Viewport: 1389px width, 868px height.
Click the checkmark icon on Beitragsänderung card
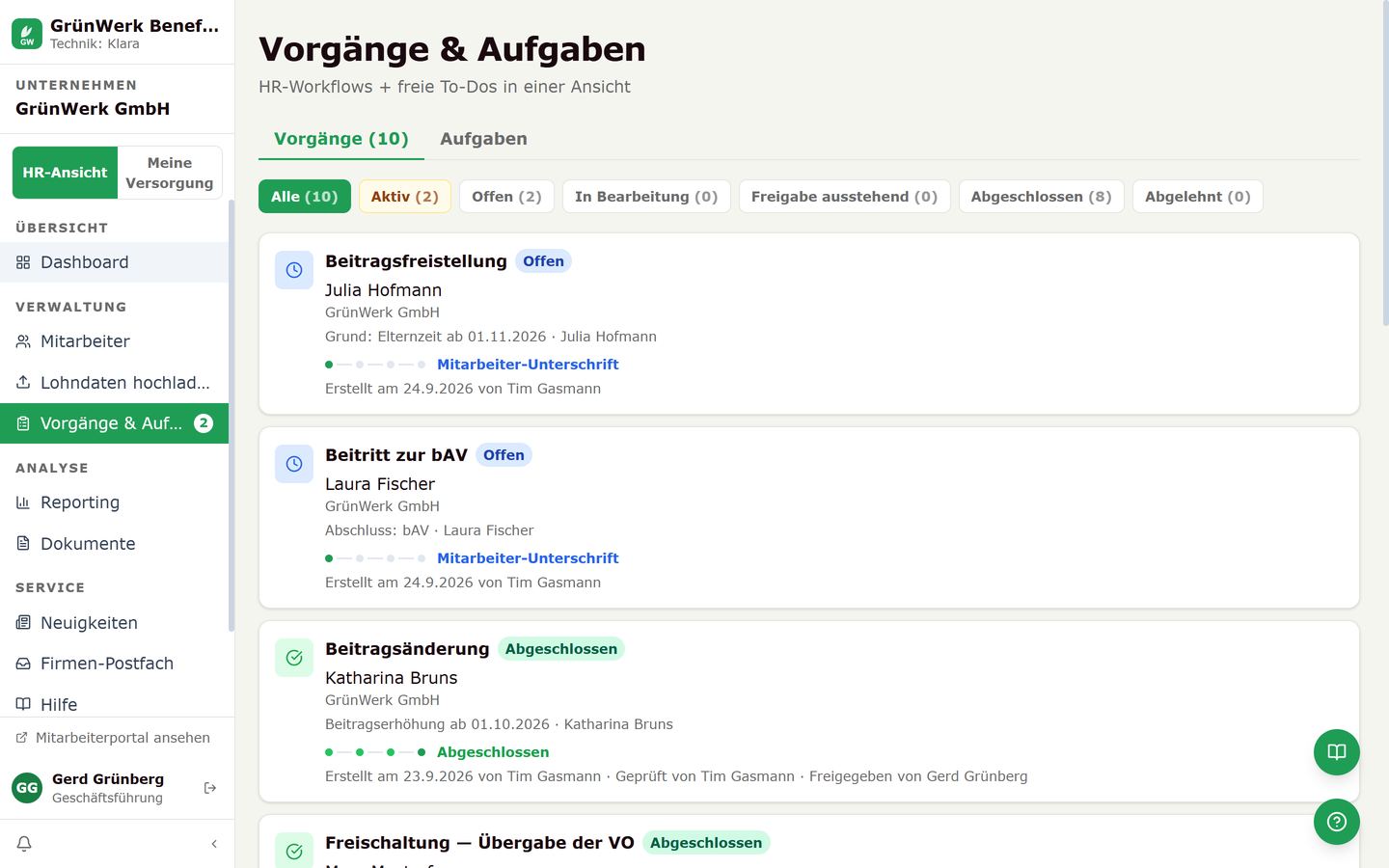(x=294, y=659)
